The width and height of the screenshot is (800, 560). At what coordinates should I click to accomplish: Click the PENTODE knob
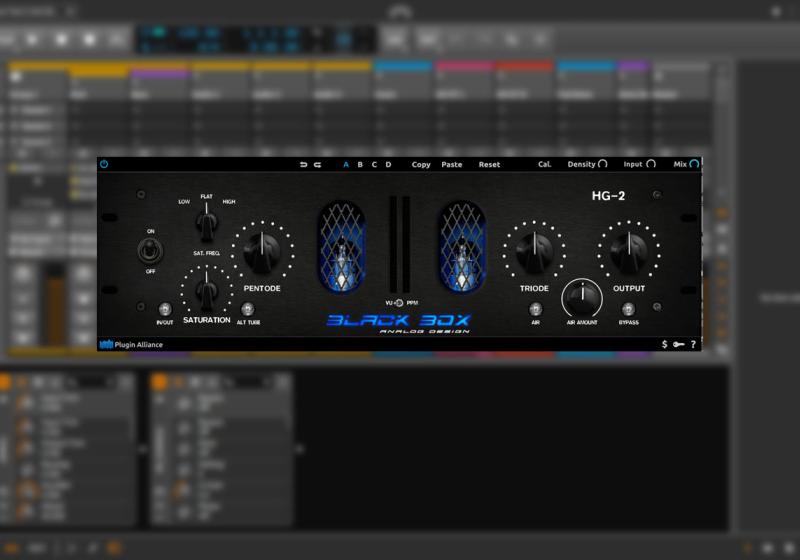pos(262,252)
